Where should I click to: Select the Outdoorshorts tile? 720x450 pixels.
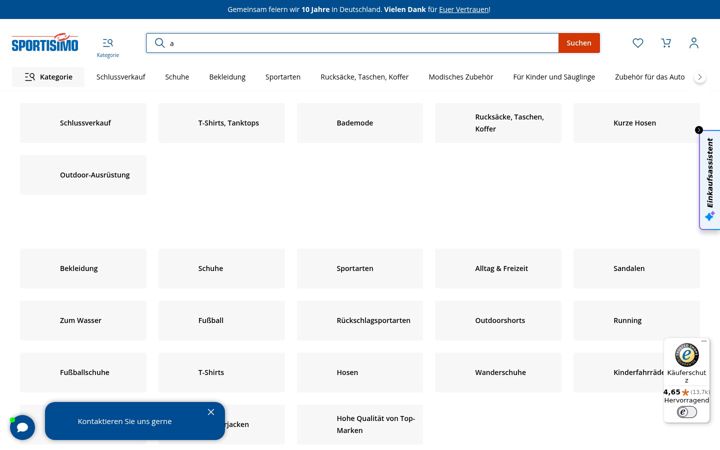[x=498, y=320]
